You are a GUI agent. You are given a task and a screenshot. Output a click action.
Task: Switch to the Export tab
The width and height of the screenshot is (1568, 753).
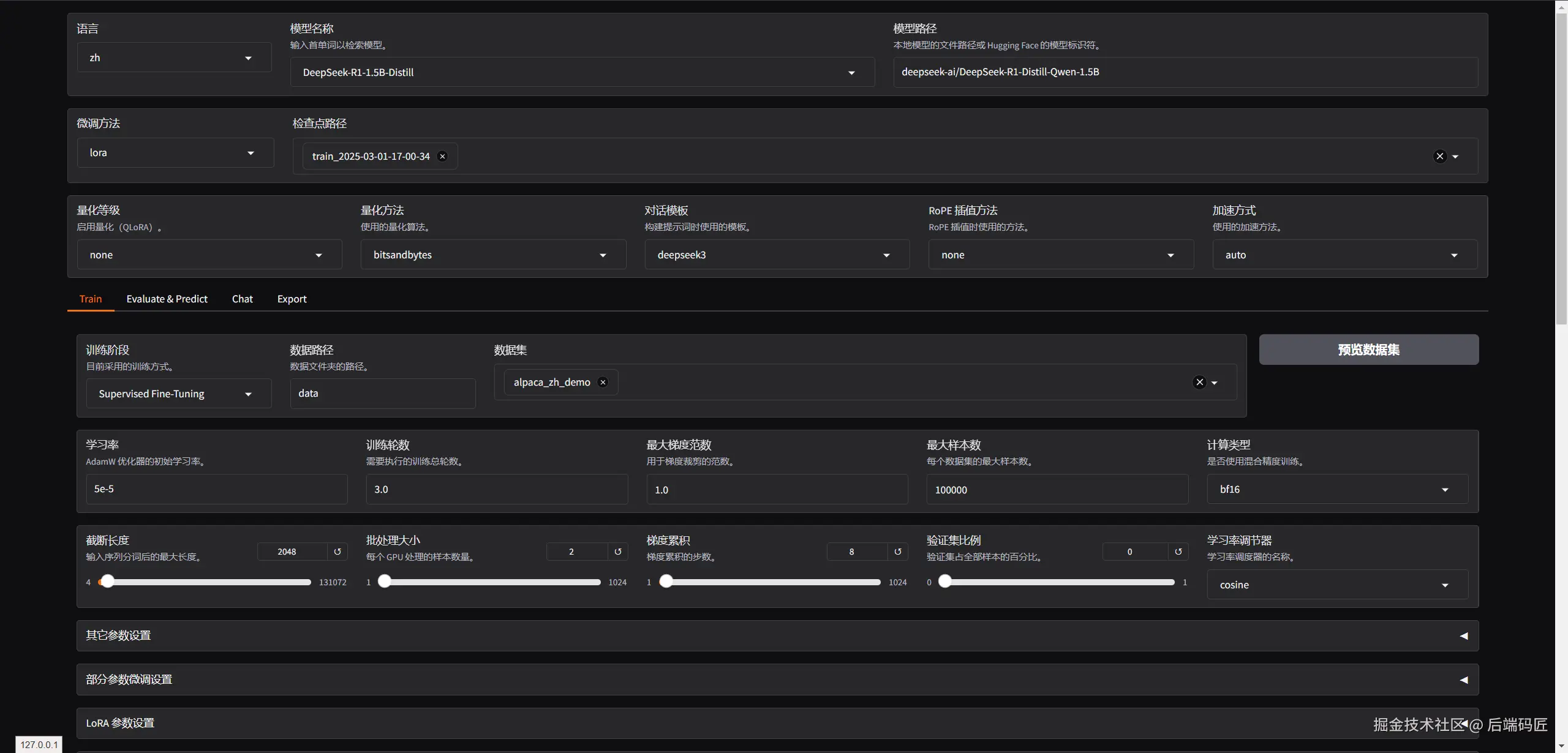coord(292,299)
